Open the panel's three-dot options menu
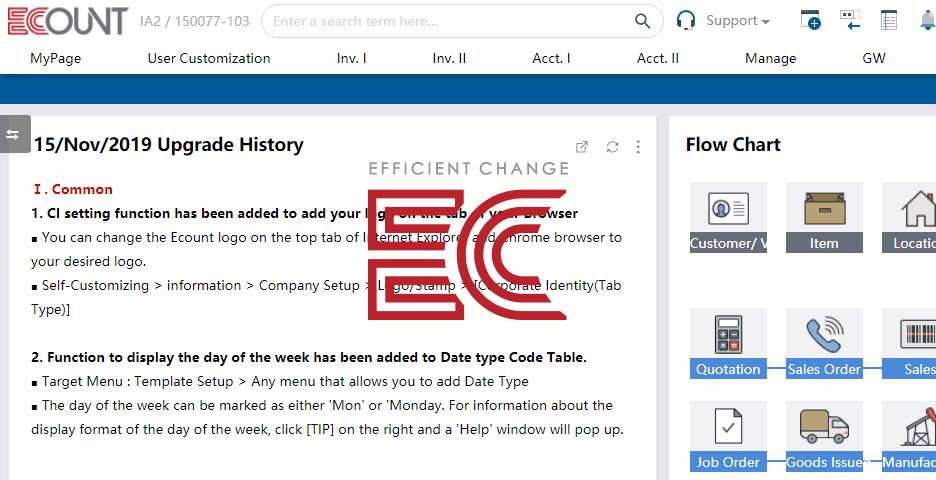The image size is (936, 480). (638, 147)
